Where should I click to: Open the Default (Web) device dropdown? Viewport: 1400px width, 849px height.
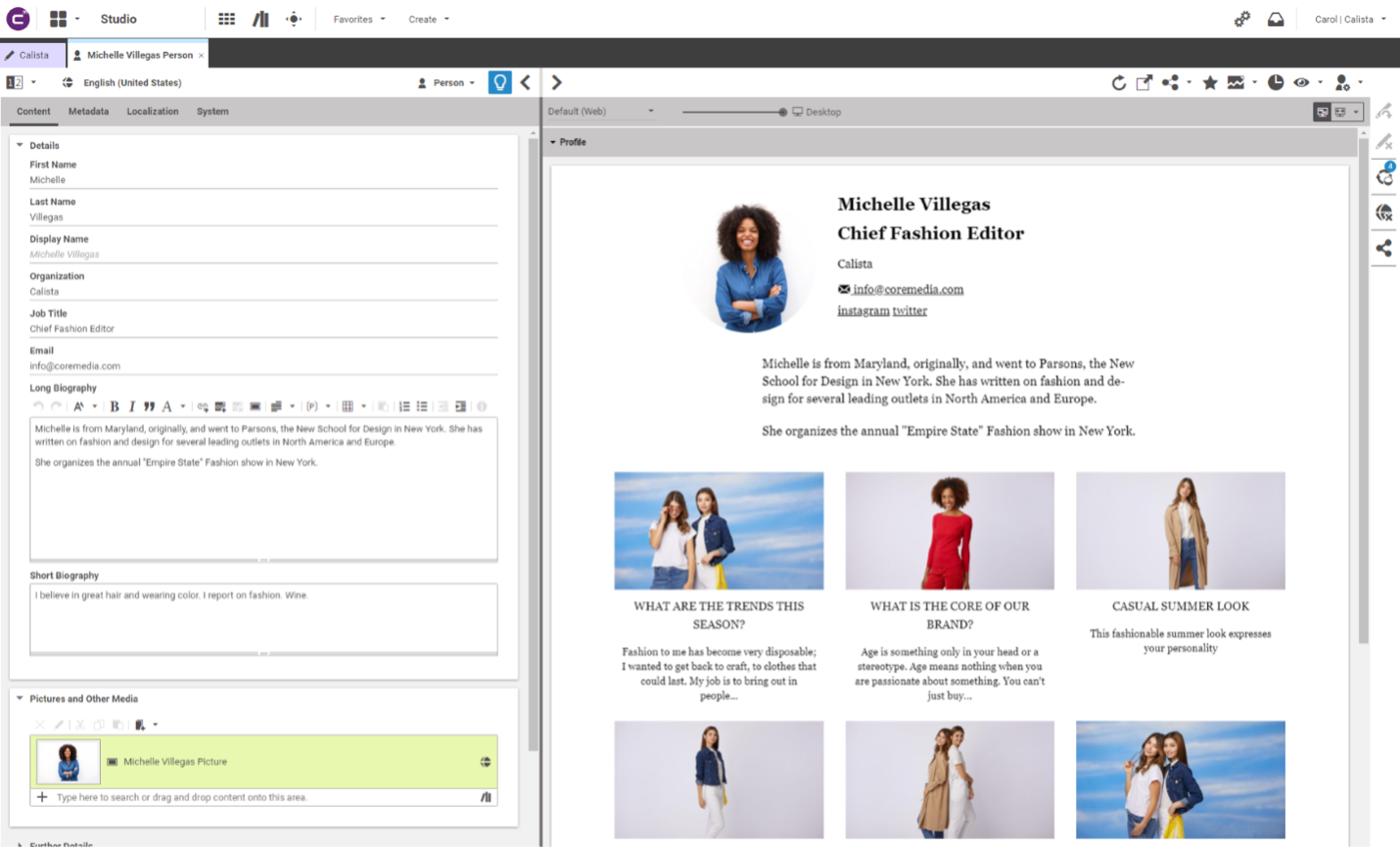tap(600, 112)
